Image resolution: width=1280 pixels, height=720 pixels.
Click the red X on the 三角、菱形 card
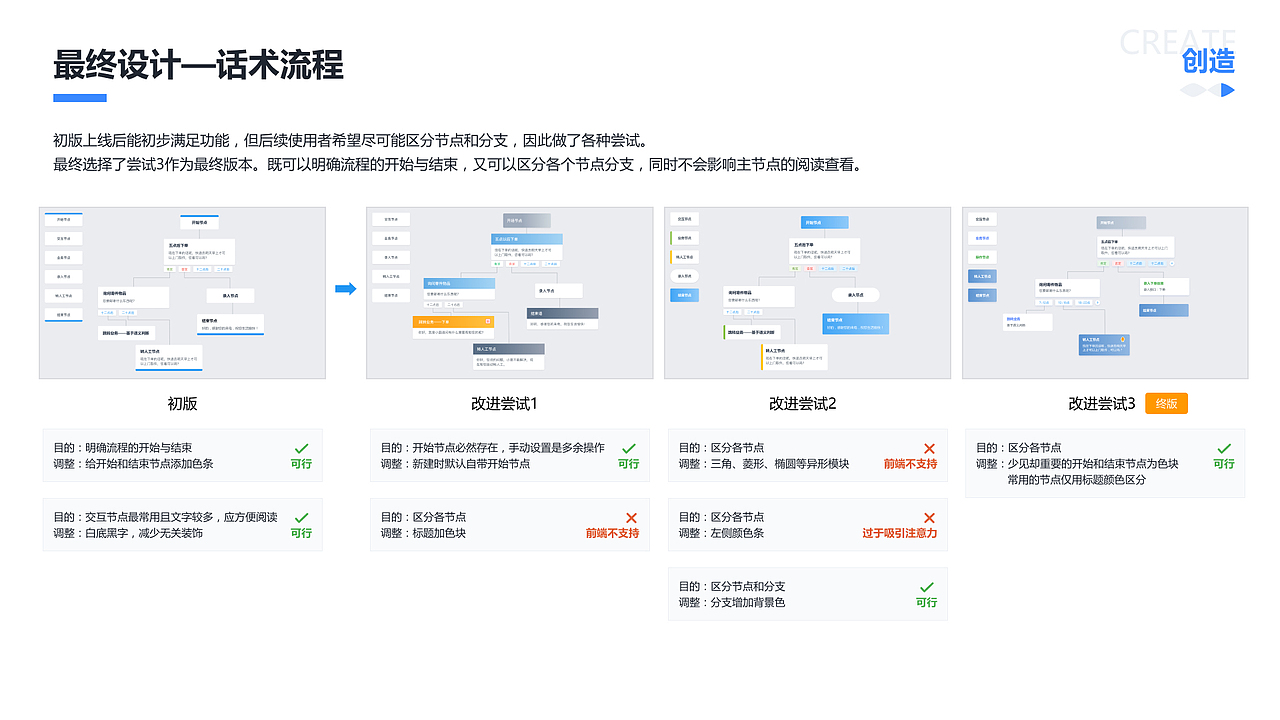pyautogui.click(x=927, y=448)
